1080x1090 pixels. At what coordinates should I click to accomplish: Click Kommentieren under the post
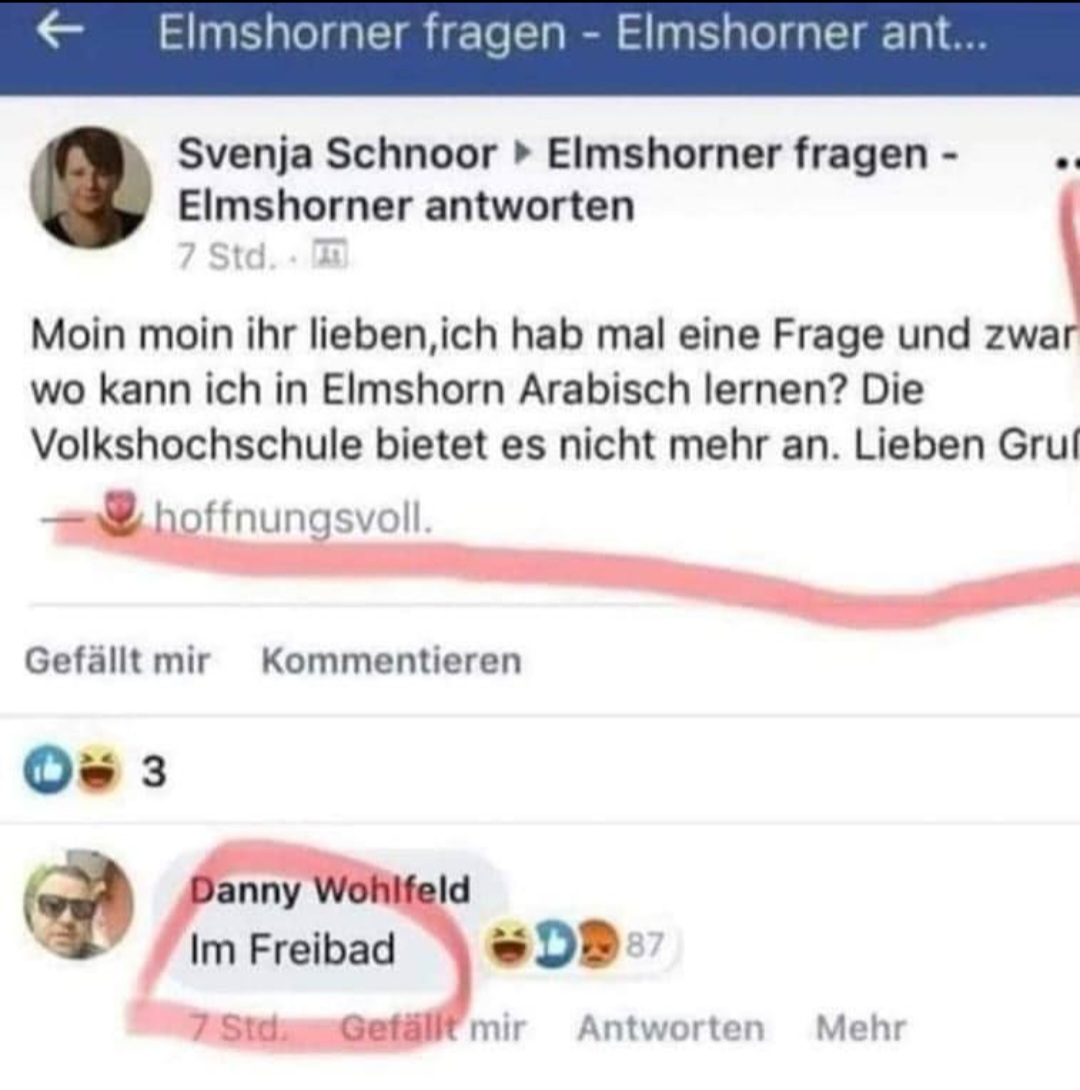[x=391, y=660]
